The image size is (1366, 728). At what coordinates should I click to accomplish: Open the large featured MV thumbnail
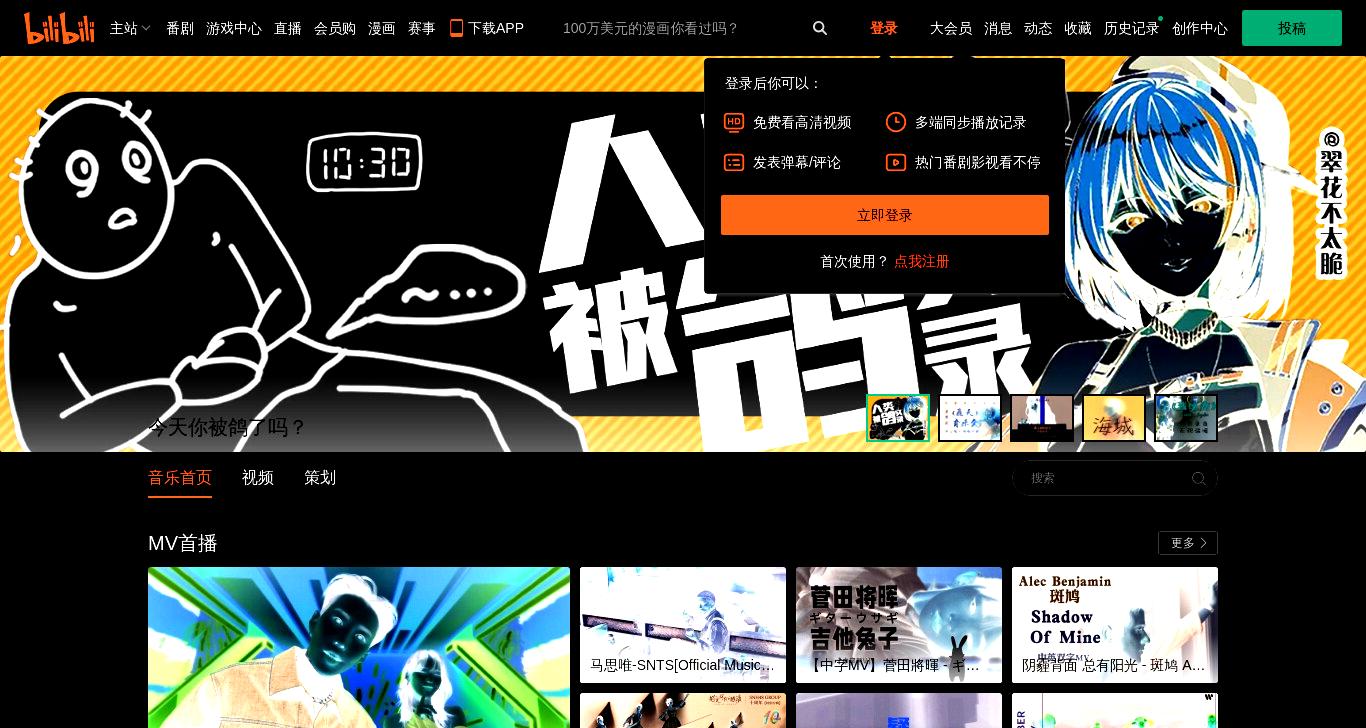(359, 647)
